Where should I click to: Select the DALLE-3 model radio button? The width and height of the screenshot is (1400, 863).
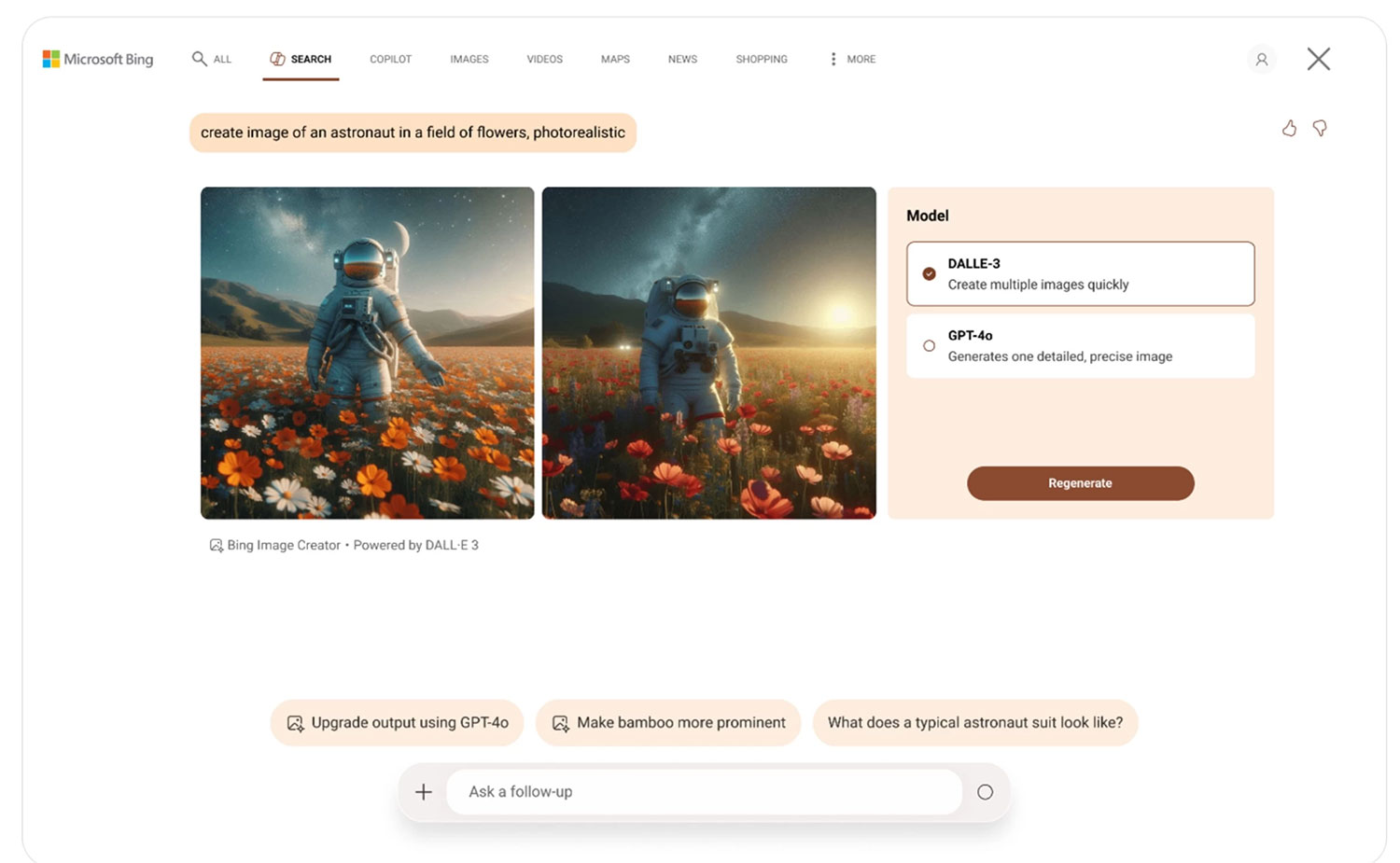929,274
